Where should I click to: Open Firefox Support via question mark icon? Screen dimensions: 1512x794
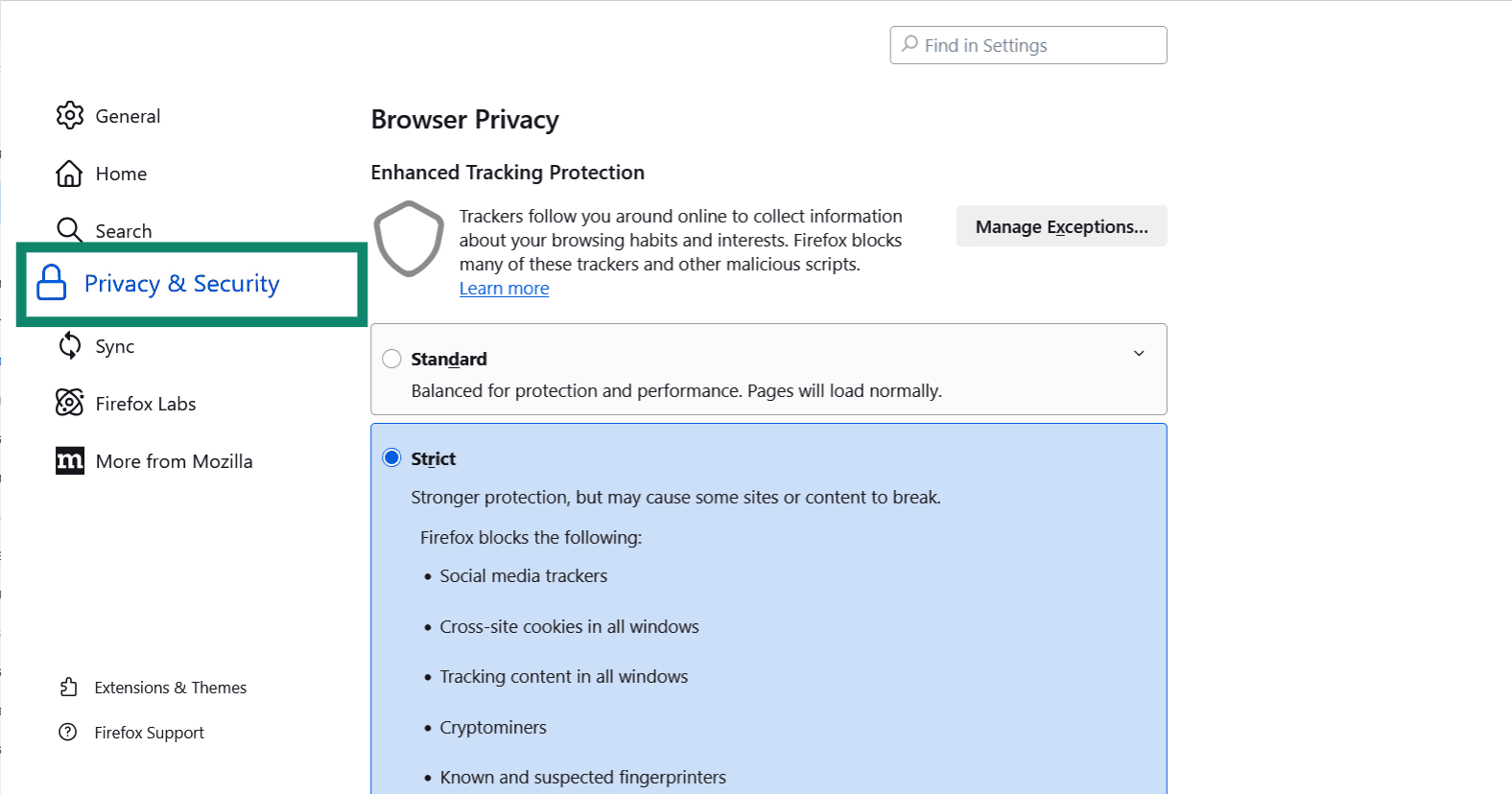tap(68, 732)
